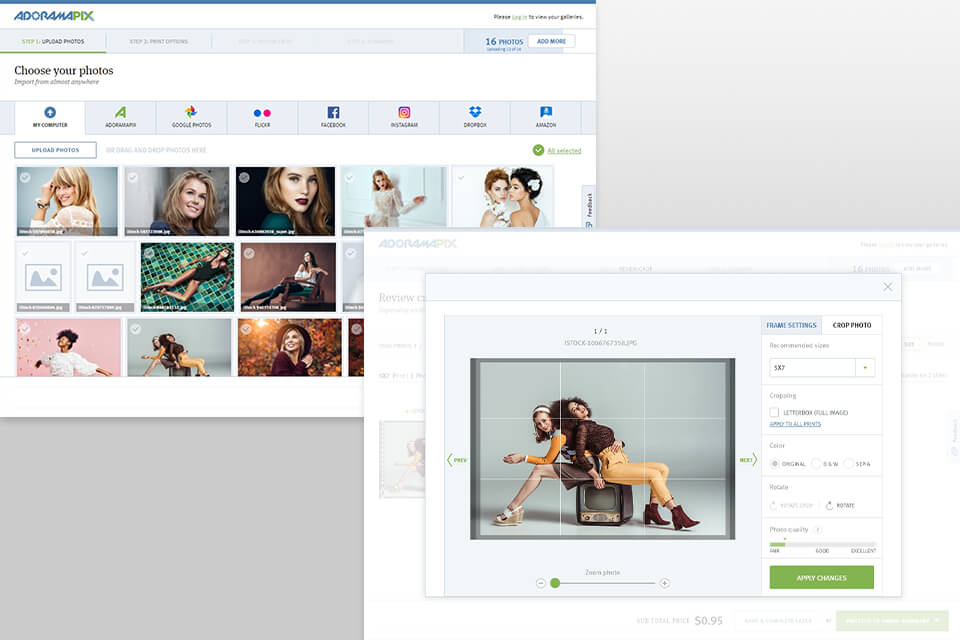This screenshot has width=960, height=640.
Task: Select the B&W color option
Action: tap(816, 463)
